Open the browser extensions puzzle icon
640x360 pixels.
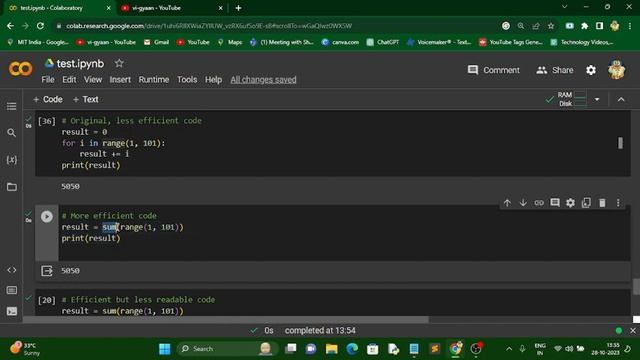point(584,26)
